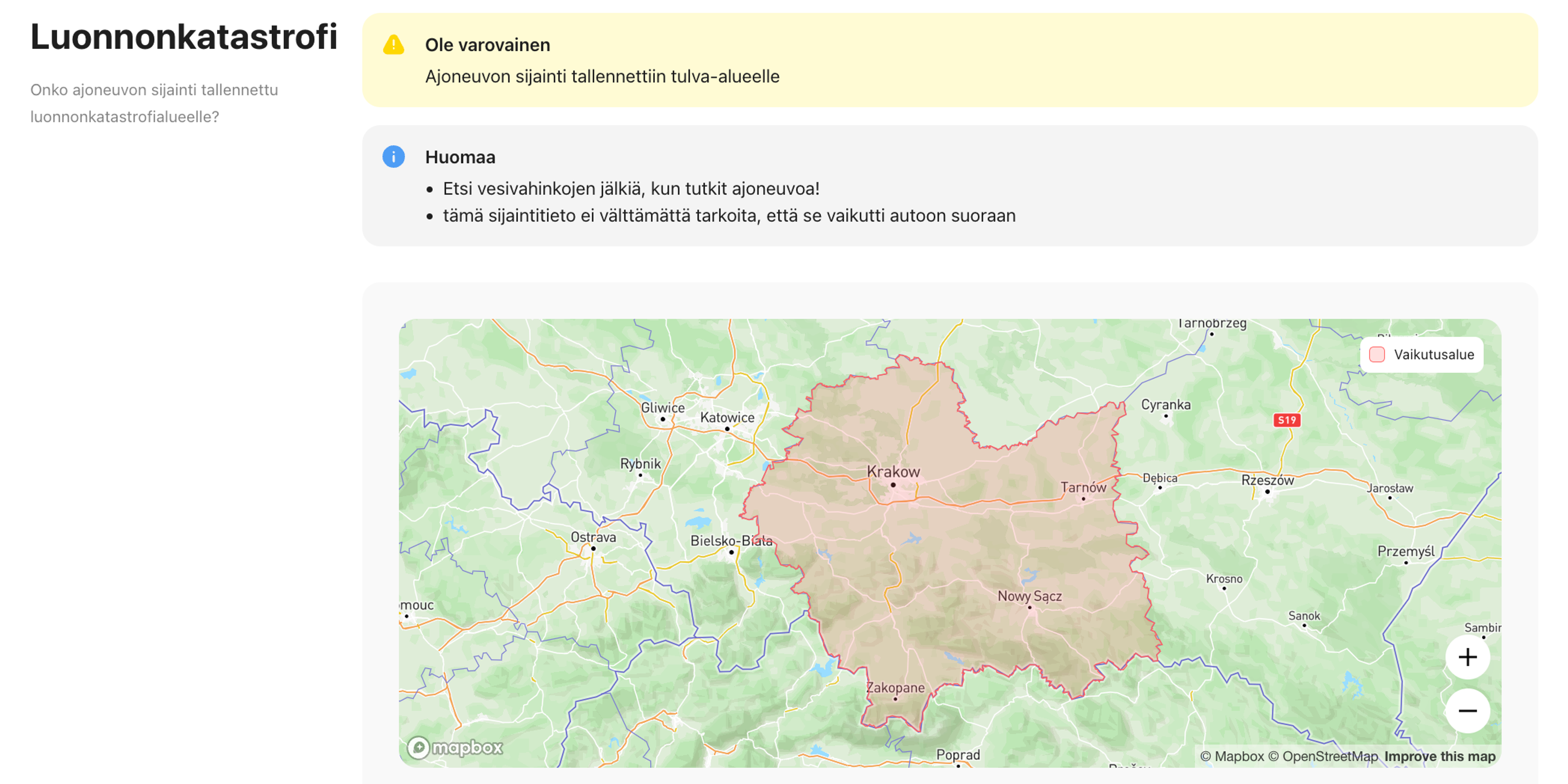The image size is (1568, 784).
Task: Click the 'Etsi vesivahinkojen jälkiä' bullet
Action: pos(630,189)
